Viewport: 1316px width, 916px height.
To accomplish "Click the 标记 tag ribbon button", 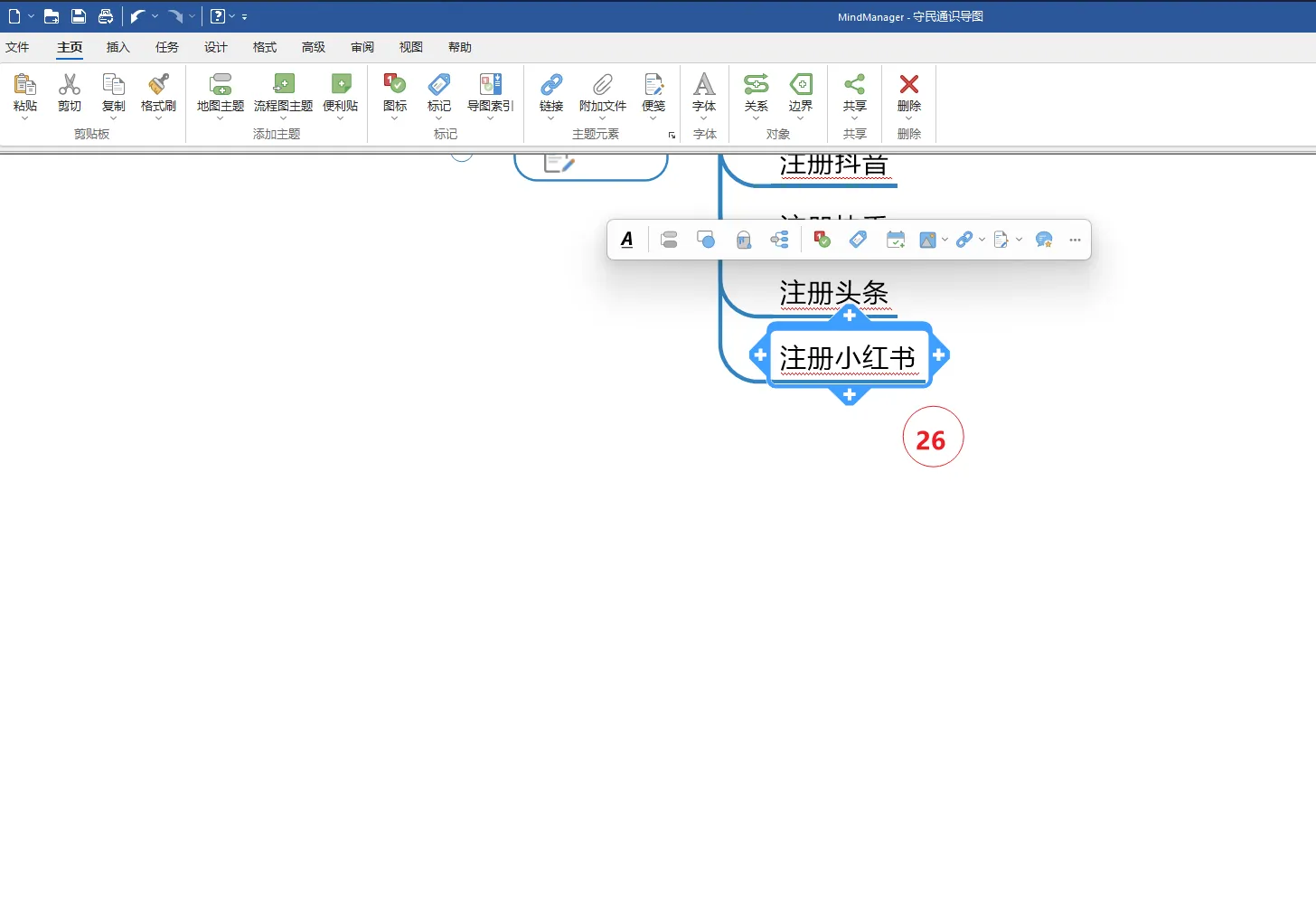I will tap(439, 94).
